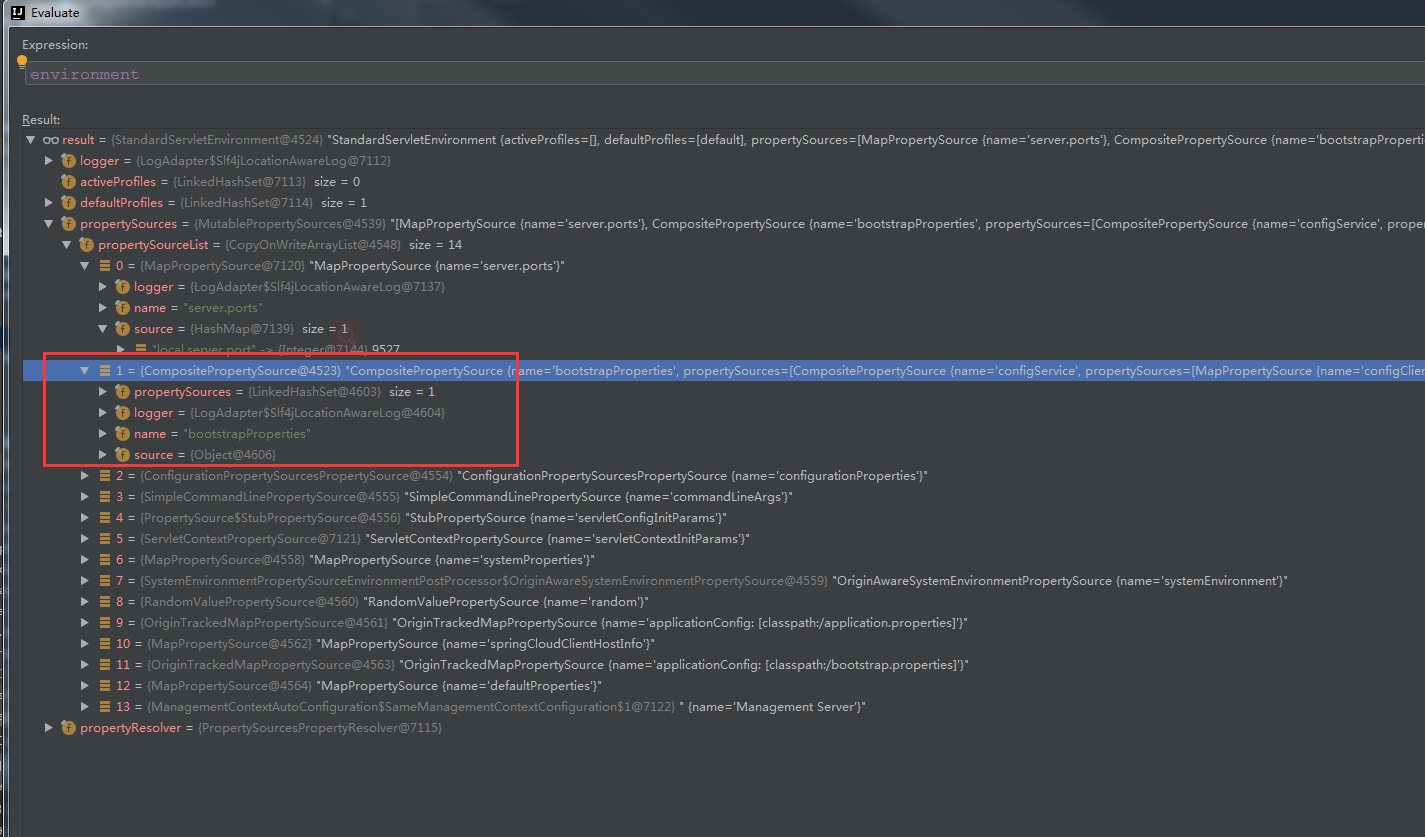The width and height of the screenshot is (1425, 837).
Task: Click array icon of element 9 OriginTrackedMapPropertySource
Action: (105, 623)
